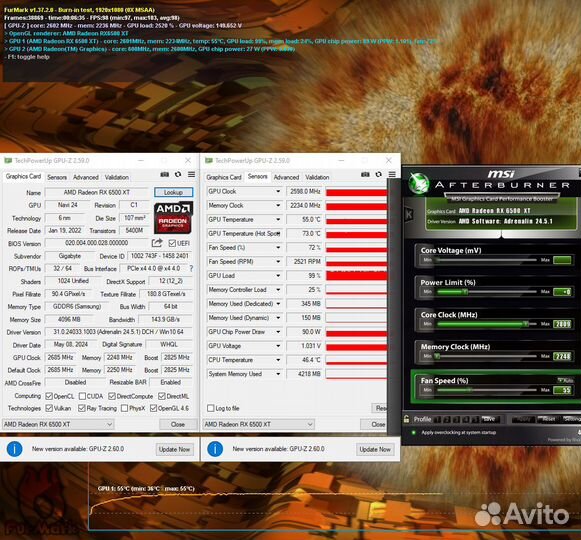Viewport: 581px width, 540px height.
Task: Click the blue info icon in left update bar
Action: click(x=14, y=449)
